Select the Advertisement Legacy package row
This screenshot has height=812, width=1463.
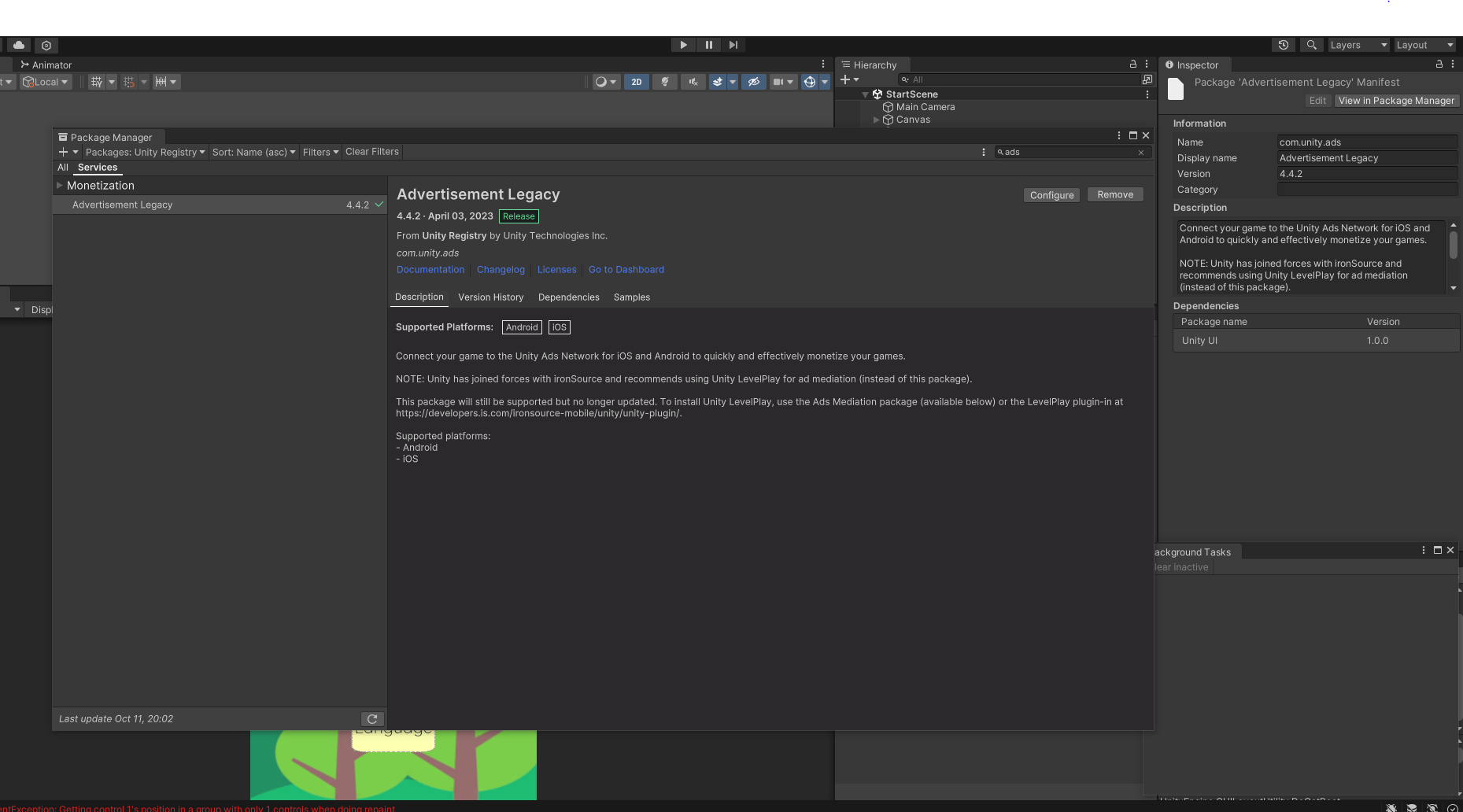220,205
